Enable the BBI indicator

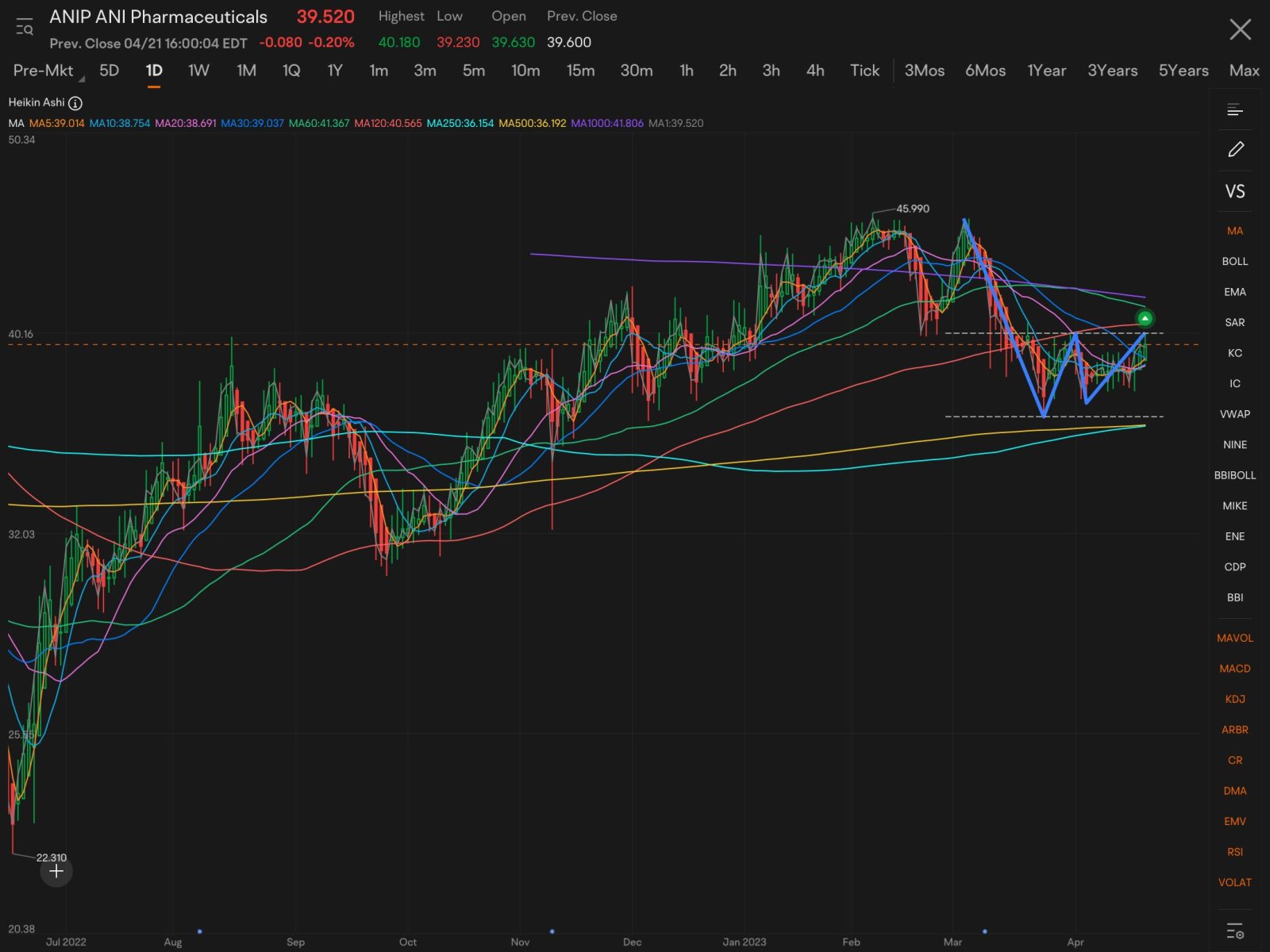[1235, 597]
